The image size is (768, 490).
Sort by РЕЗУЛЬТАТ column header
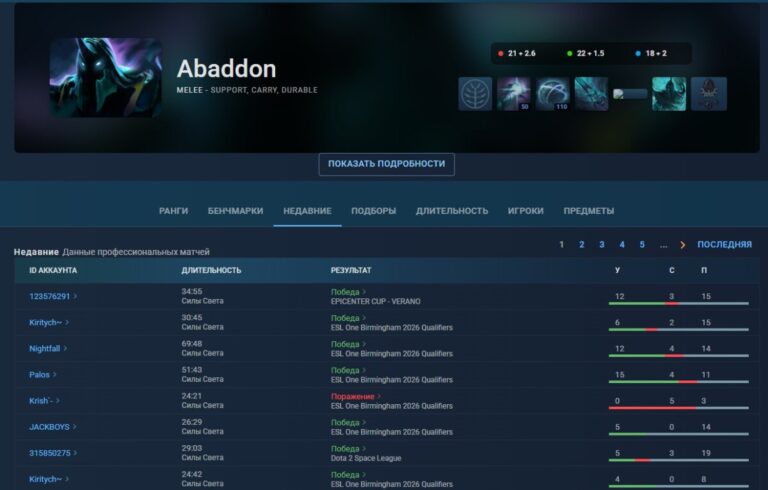pos(351,270)
